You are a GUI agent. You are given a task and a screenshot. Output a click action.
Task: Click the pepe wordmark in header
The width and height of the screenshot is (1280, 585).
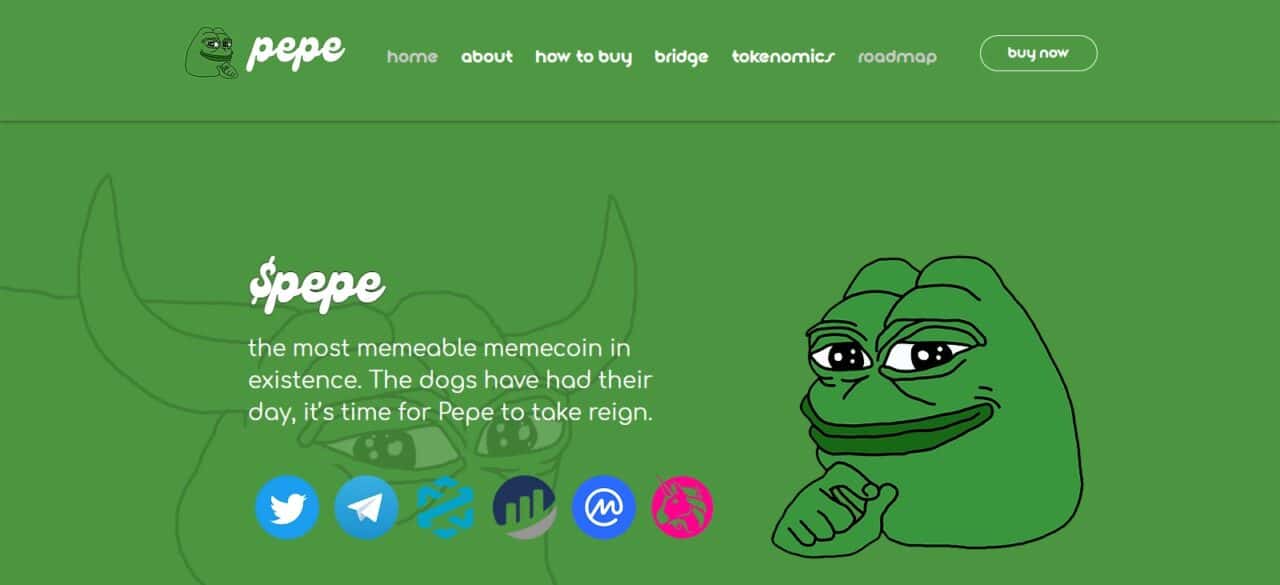[x=295, y=50]
